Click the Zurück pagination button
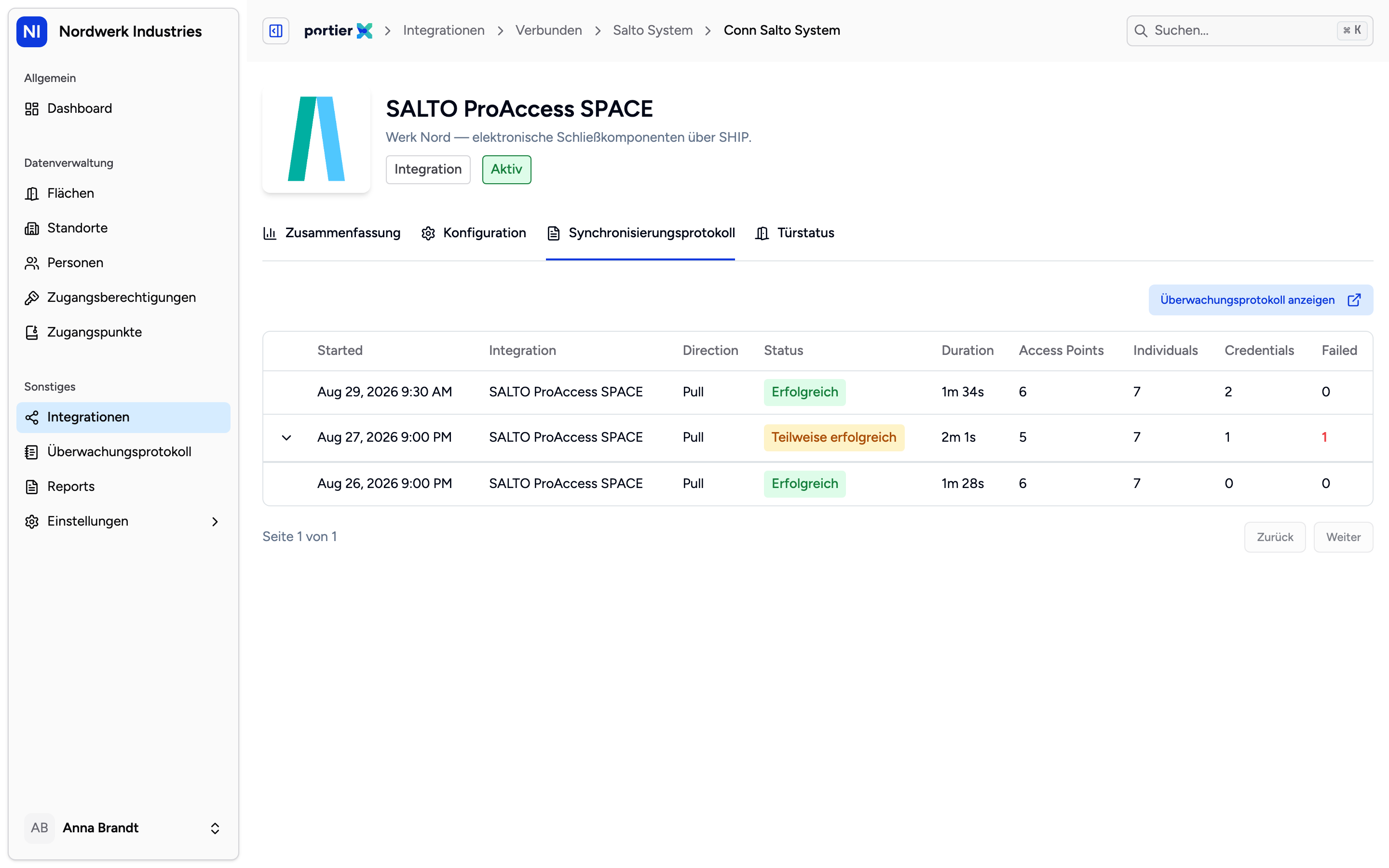The height and width of the screenshot is (868, 1389). (x=1275, y=537)
